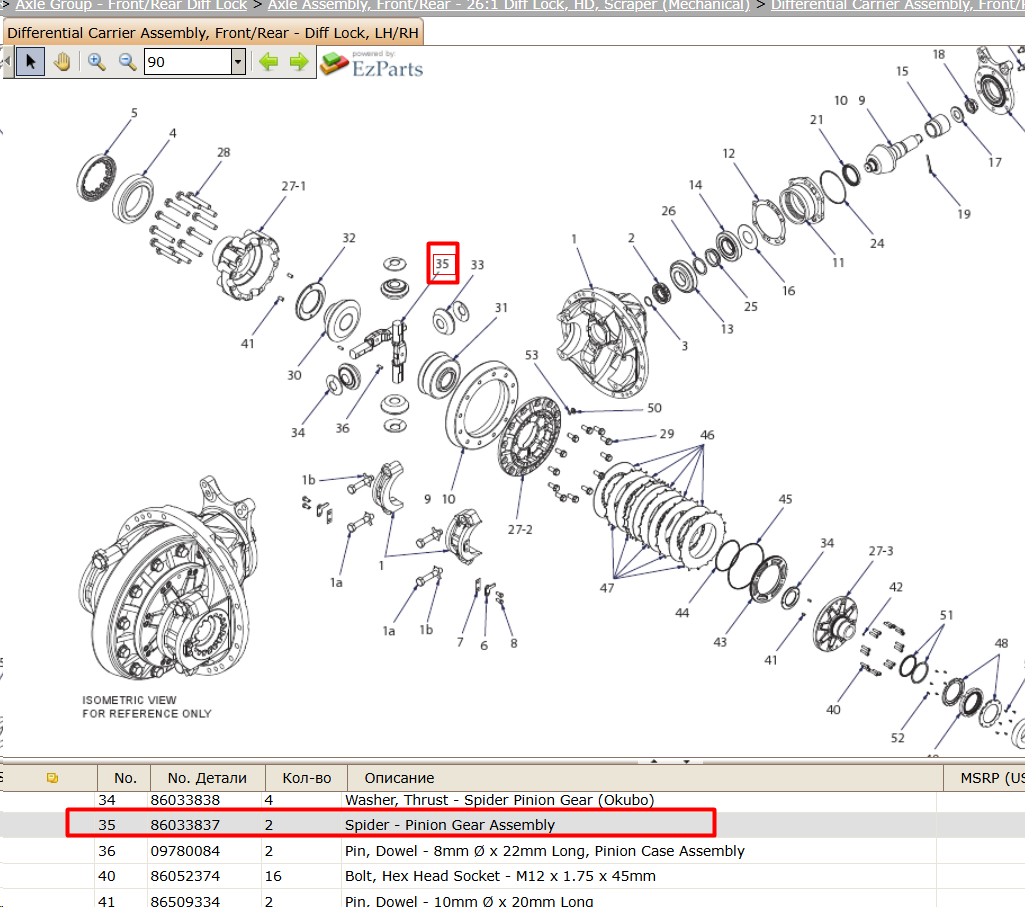Click callout number 19 in diagram
Screen dimensions: 1025x907
tap(964, 214)
